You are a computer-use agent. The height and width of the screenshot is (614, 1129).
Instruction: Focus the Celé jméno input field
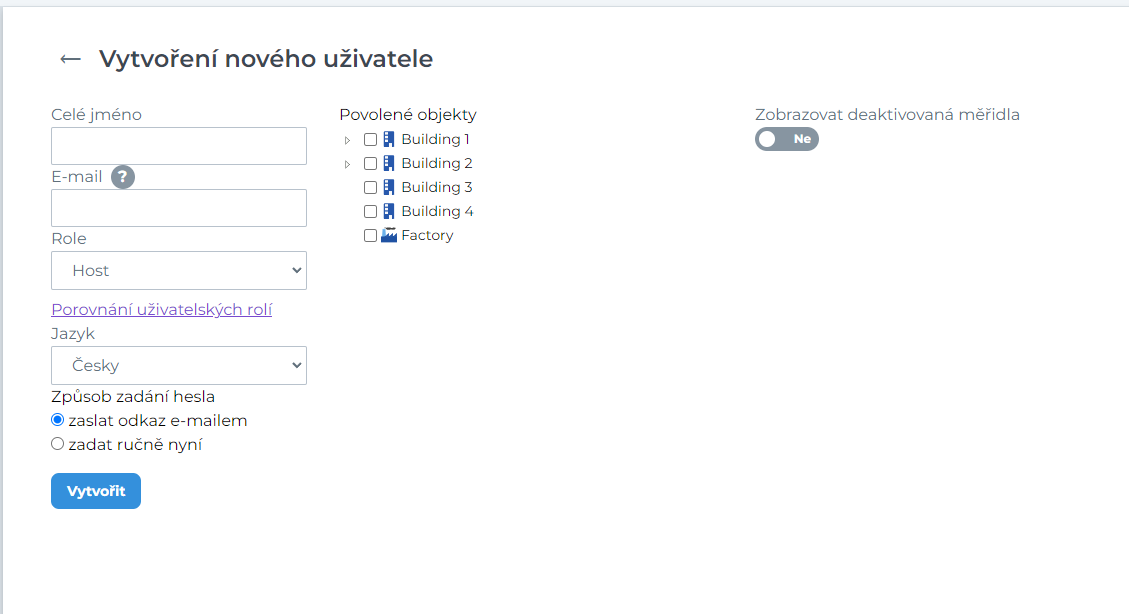tap(179, 146)
